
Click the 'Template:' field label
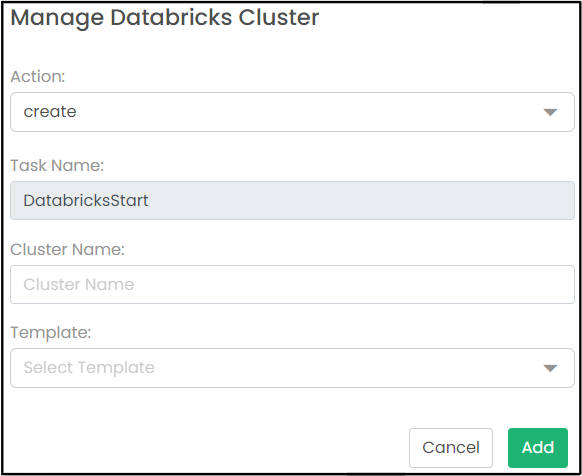(x=51, y=332)
